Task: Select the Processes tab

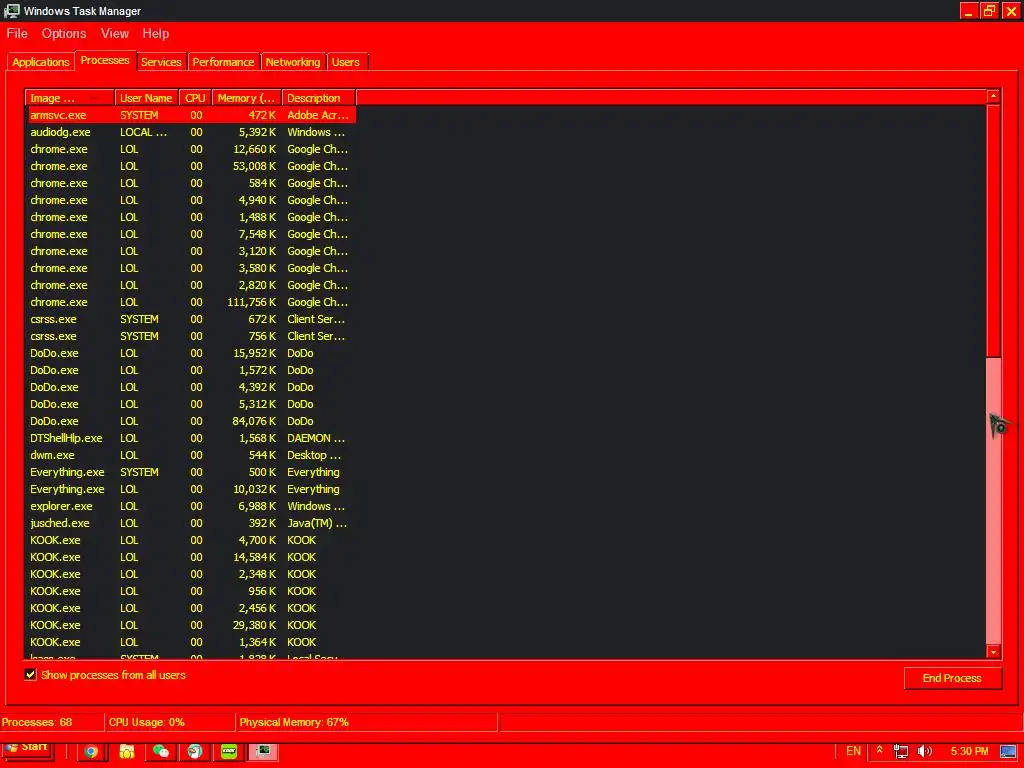Action: [x=105, y=60]
